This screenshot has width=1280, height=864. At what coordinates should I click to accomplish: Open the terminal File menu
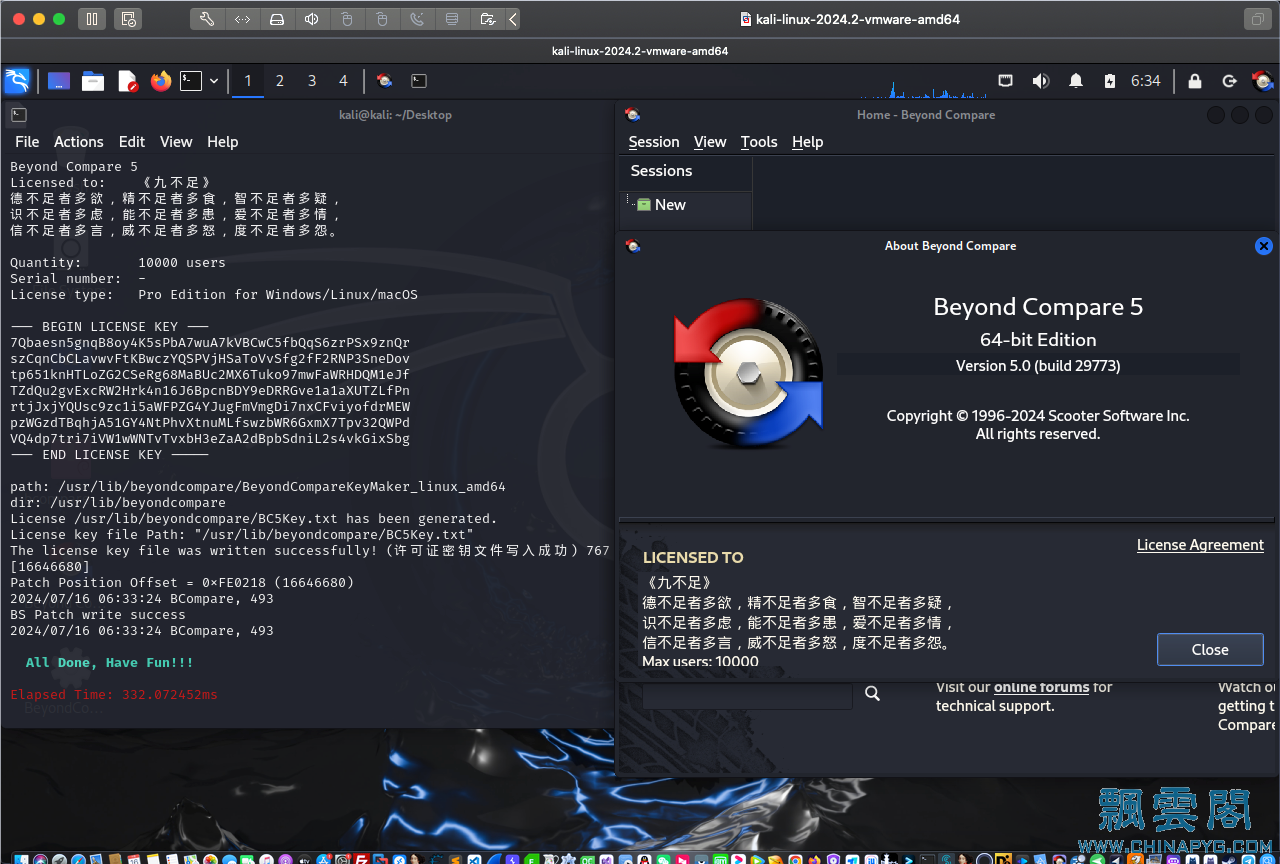(27, 142)
